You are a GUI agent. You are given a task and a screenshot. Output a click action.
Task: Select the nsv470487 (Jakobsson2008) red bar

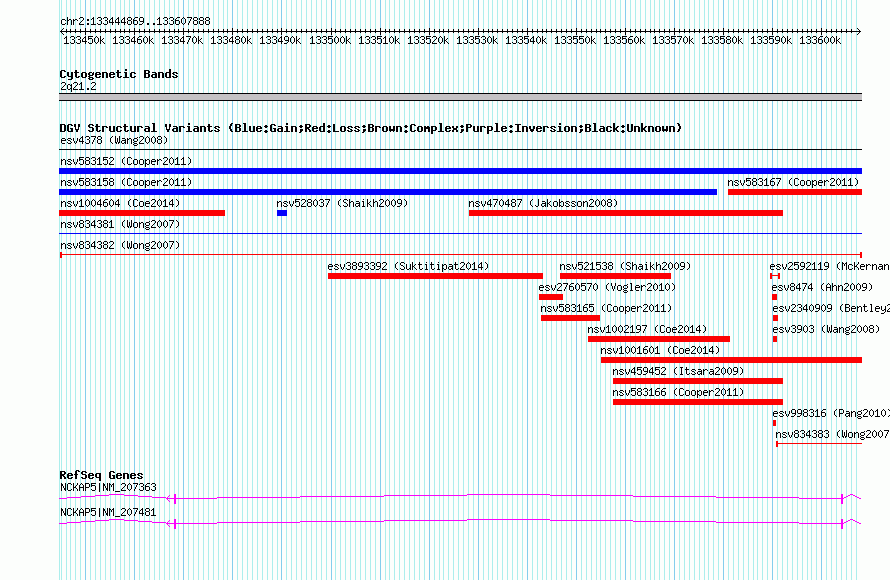point(626,213)
